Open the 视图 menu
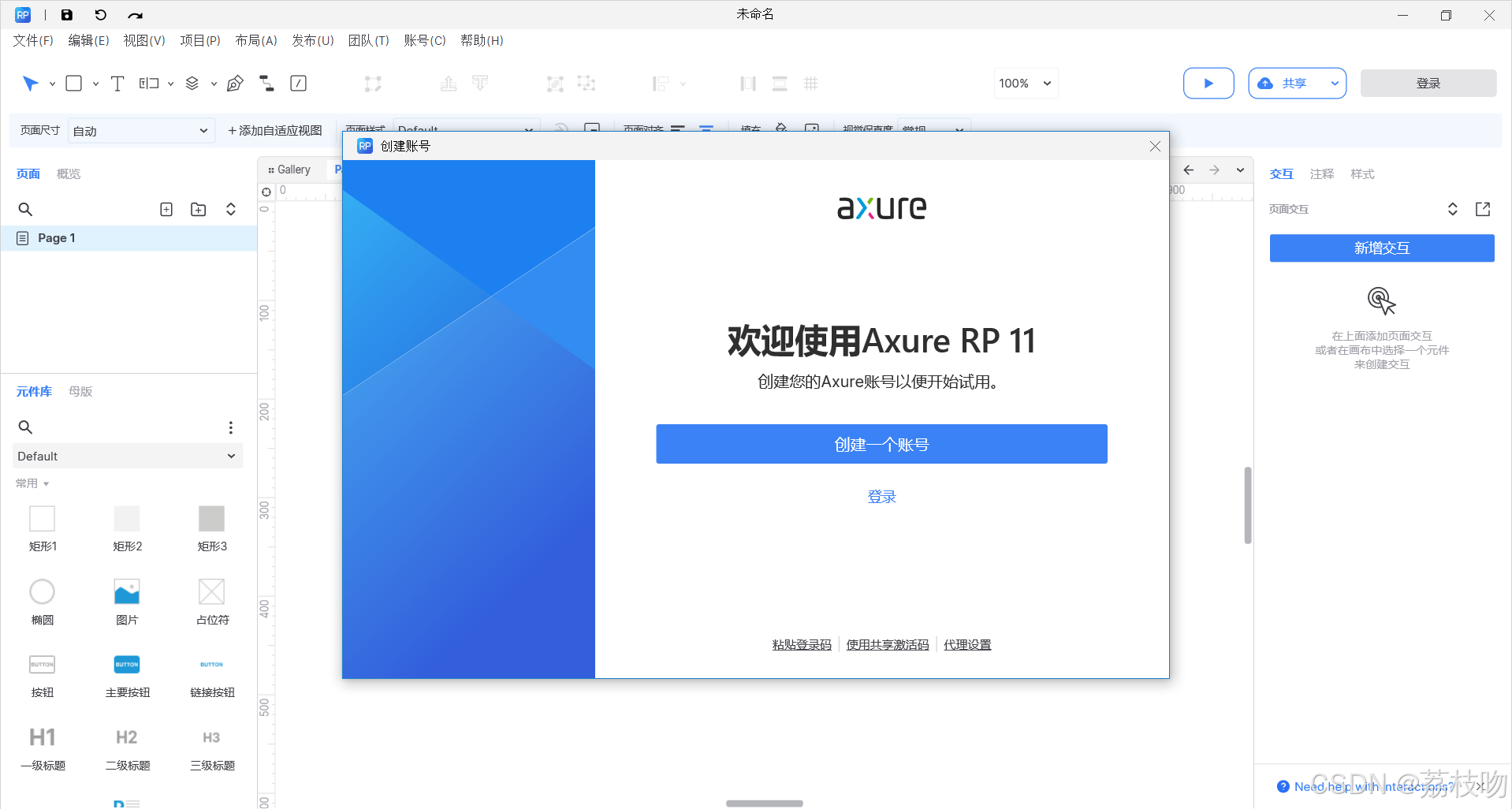The width and height of the screenshot is (1512, 809). tap(143, 40)
